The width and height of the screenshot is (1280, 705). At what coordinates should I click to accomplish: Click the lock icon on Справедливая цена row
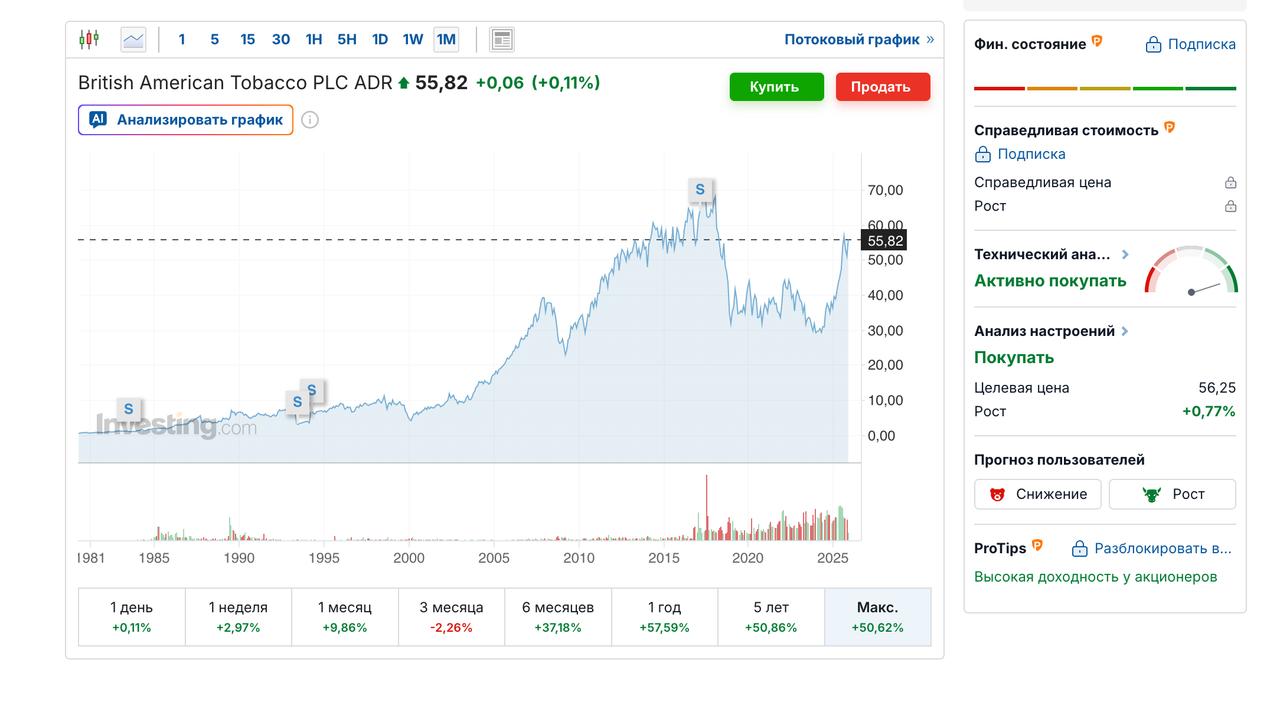click(x=1231, y=183)
